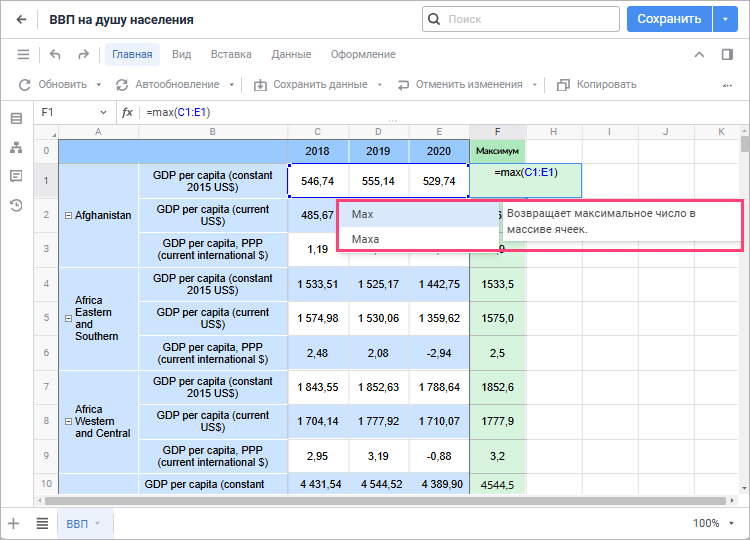Open the history icon in left sidebar
Image resolution: width=750 pixels, height=540 pixels.
coord(16,205)
